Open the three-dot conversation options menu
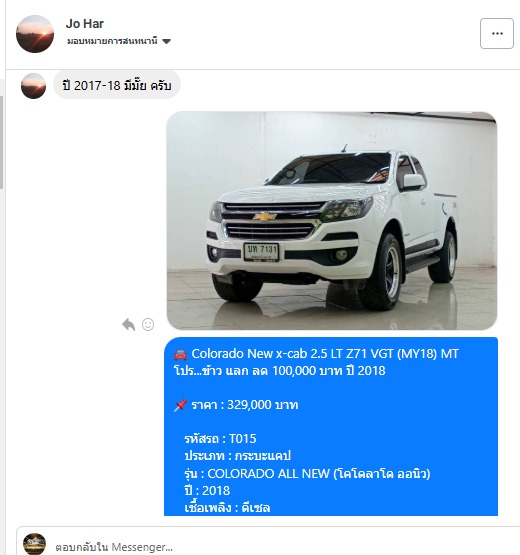Screen dimensions: 520x555 [497, 33]
